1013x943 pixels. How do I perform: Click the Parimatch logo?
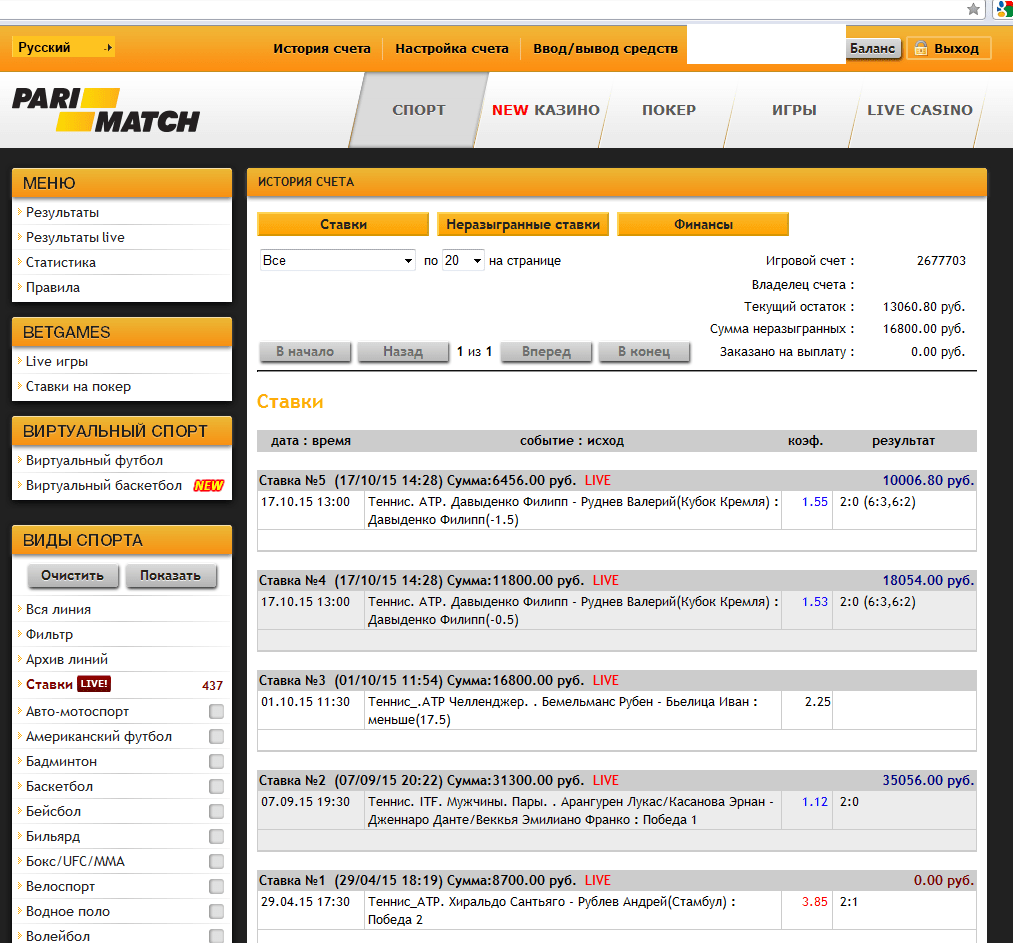pos(106,111)
